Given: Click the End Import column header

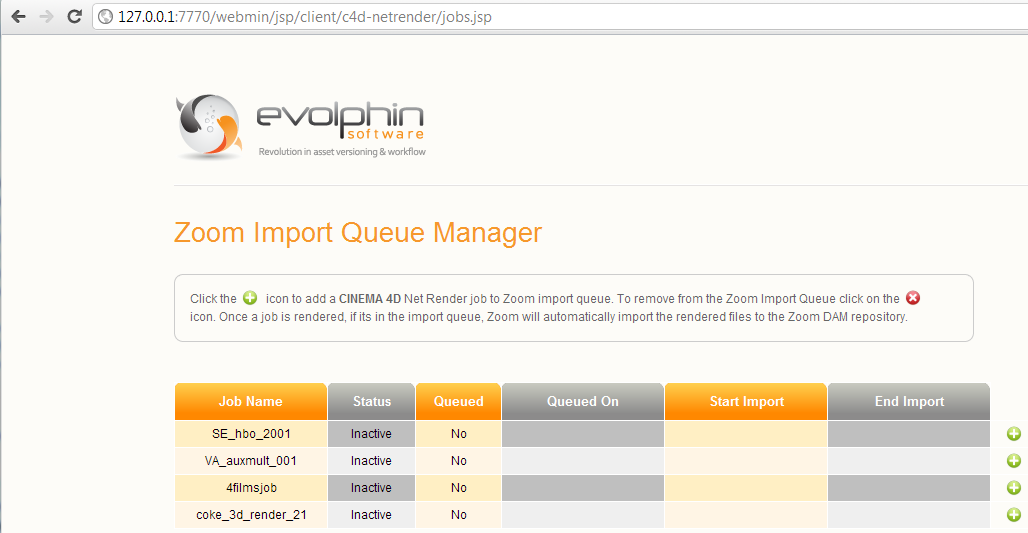Looking at the screenshot, I should click(909, 401).
